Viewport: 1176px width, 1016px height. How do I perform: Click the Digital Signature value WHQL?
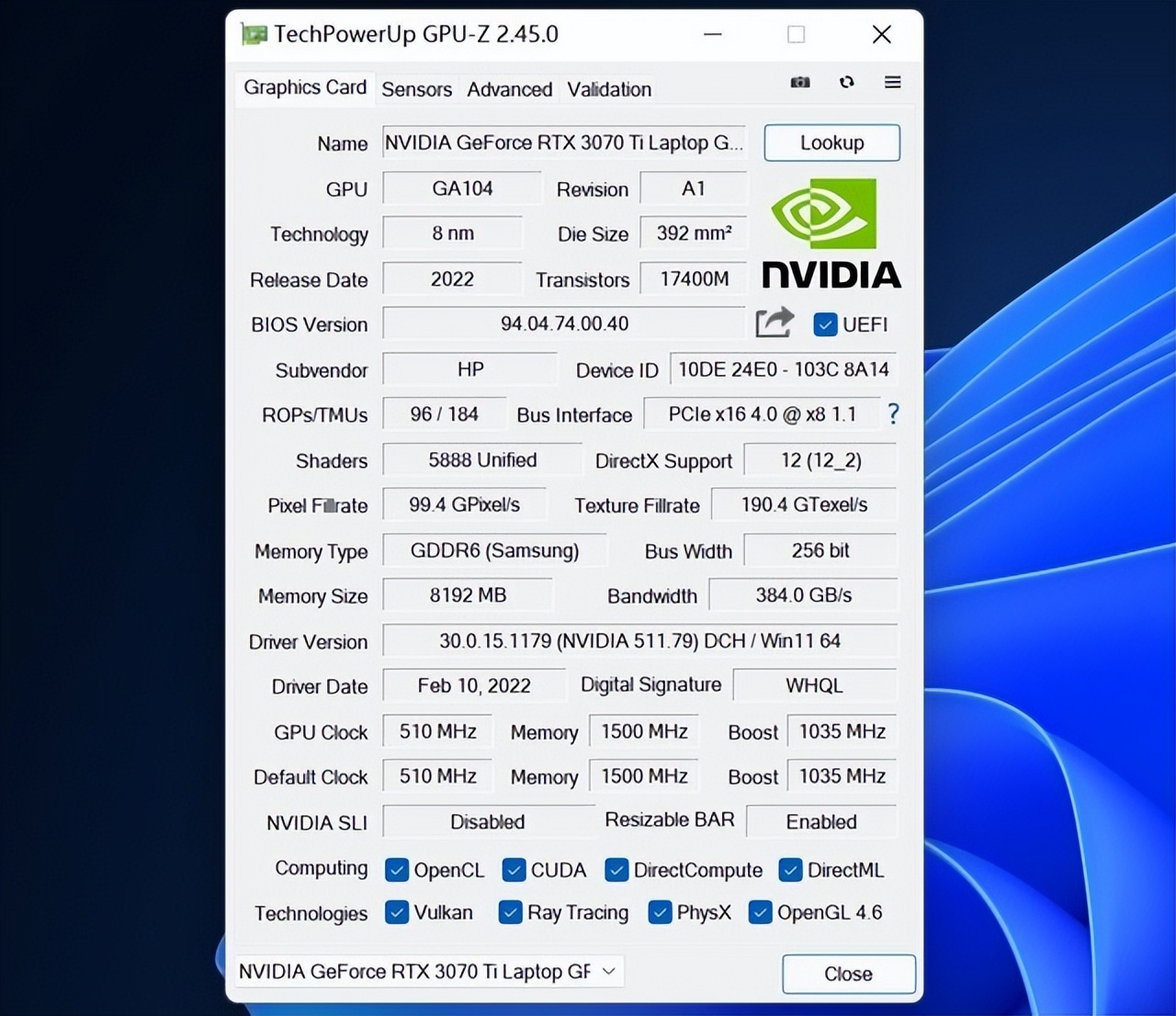pos(815,685)
